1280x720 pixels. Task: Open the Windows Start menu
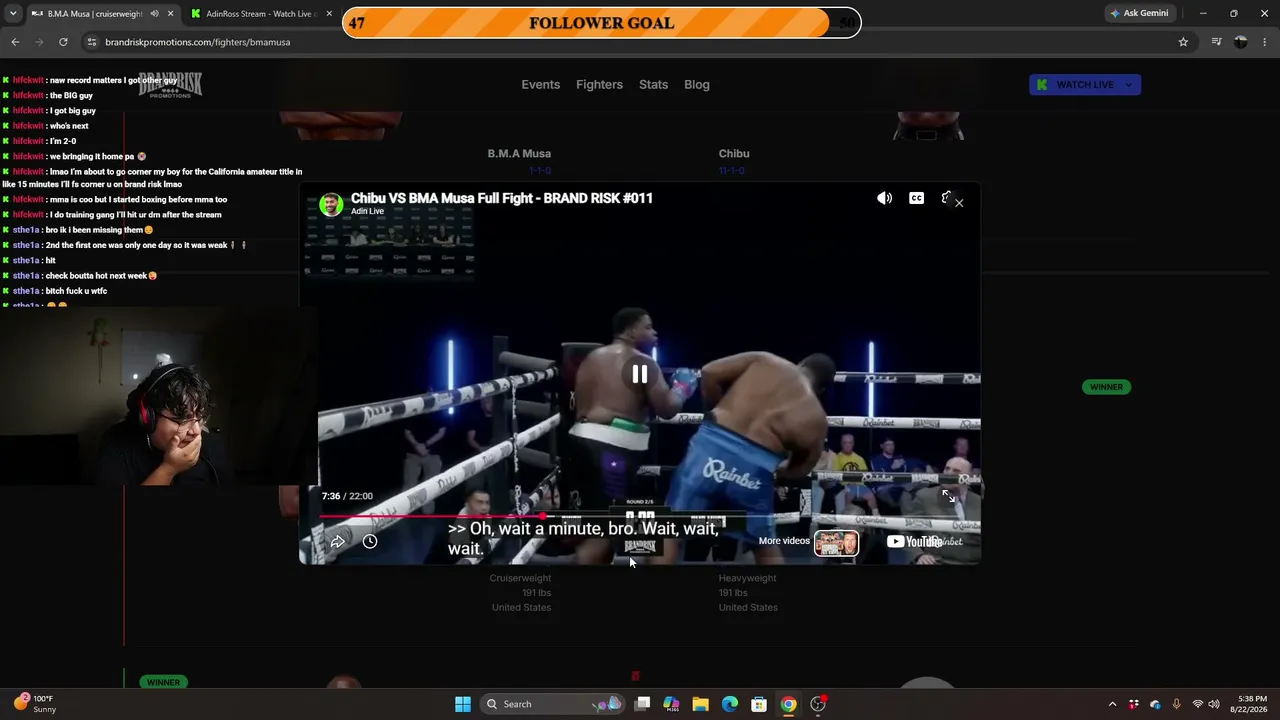[463, 704]
